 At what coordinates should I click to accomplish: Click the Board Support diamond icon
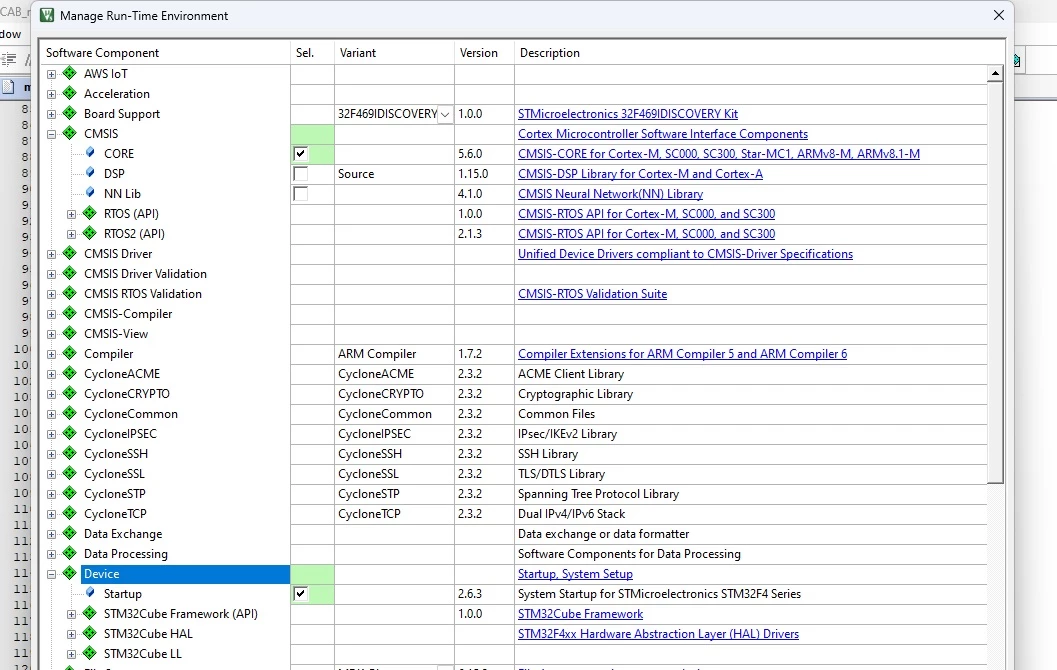click(x=69, y=113)
